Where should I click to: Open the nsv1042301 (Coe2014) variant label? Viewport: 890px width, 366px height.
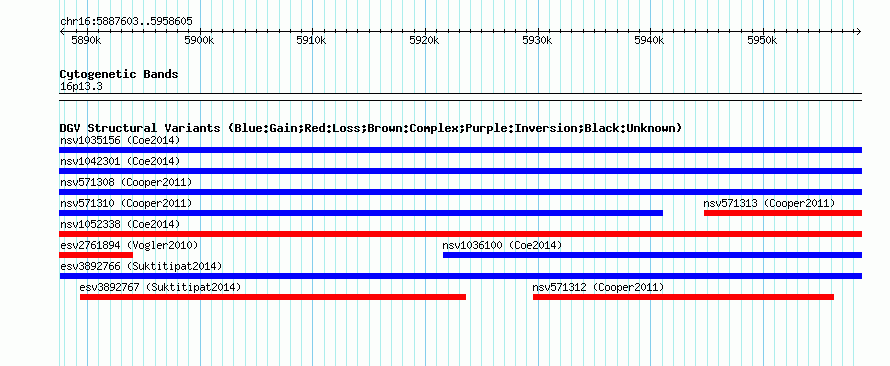(120, 161)
